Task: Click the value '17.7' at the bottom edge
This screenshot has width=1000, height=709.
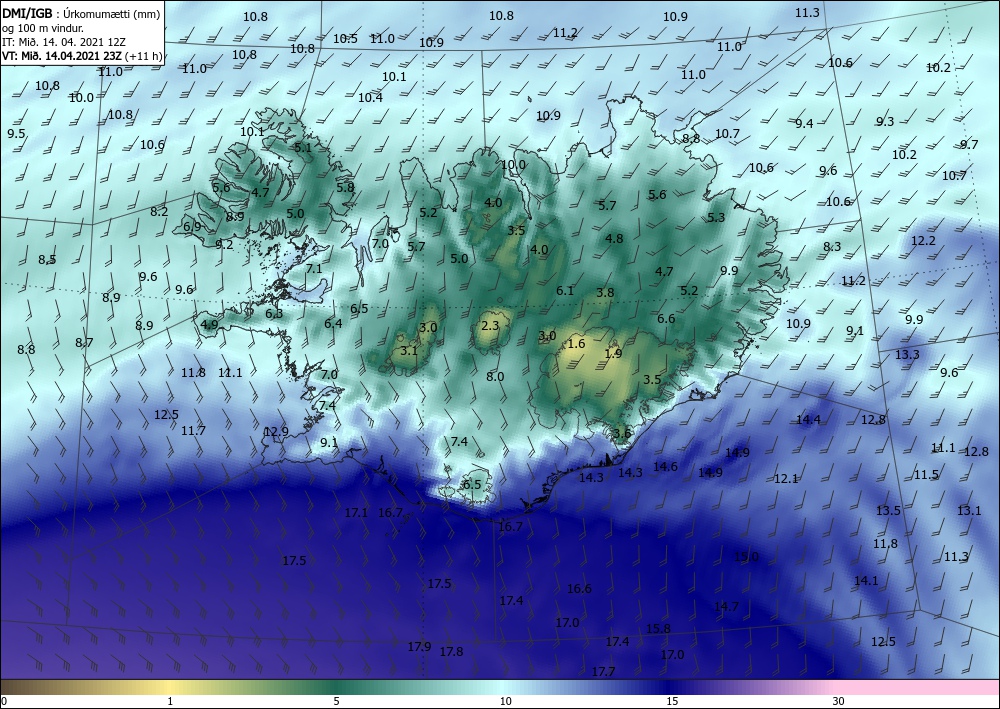Action: (603, 671)
